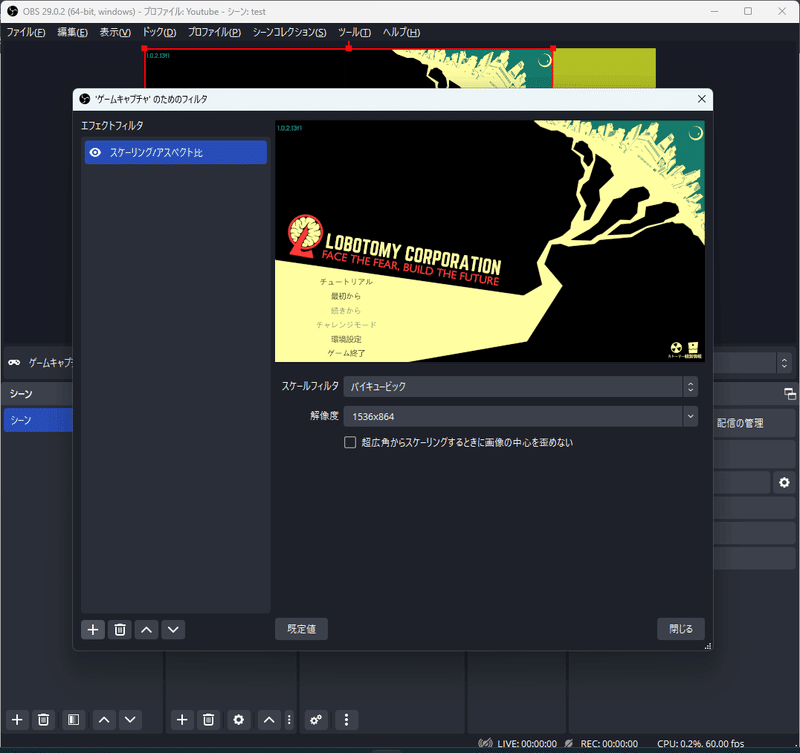Open the スケールフィルタ combo box

[520, 387]
